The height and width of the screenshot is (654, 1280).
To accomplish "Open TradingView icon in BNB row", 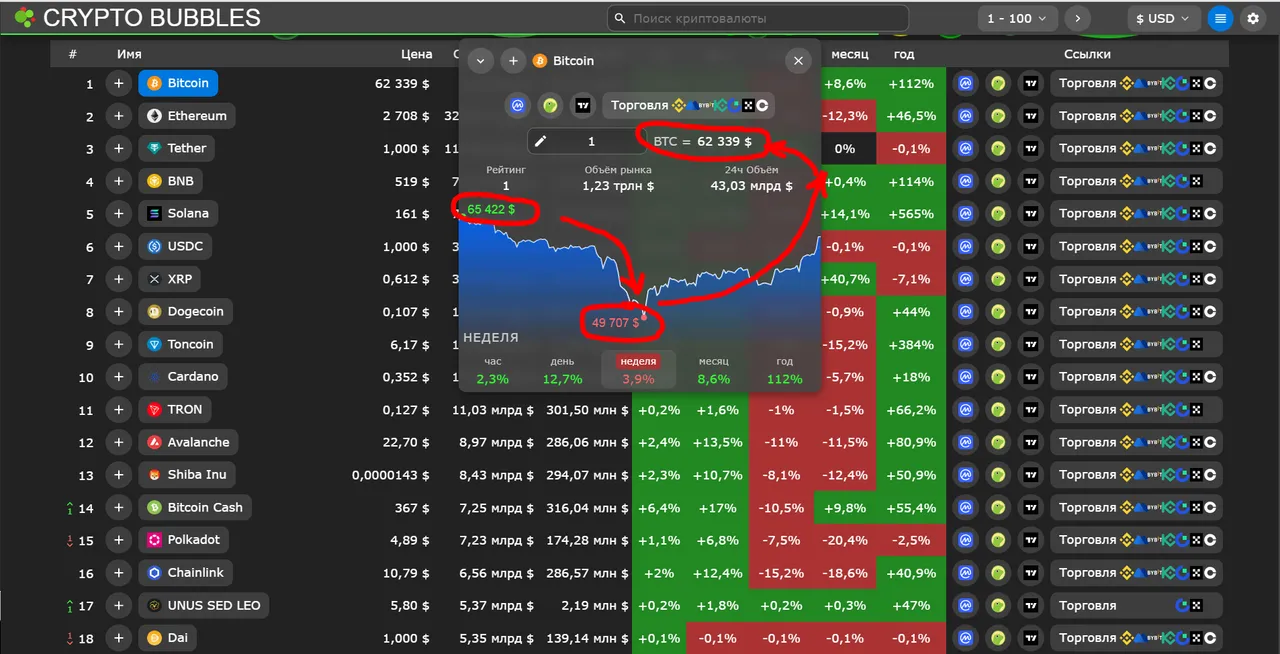I will [x=1031, y=181].
